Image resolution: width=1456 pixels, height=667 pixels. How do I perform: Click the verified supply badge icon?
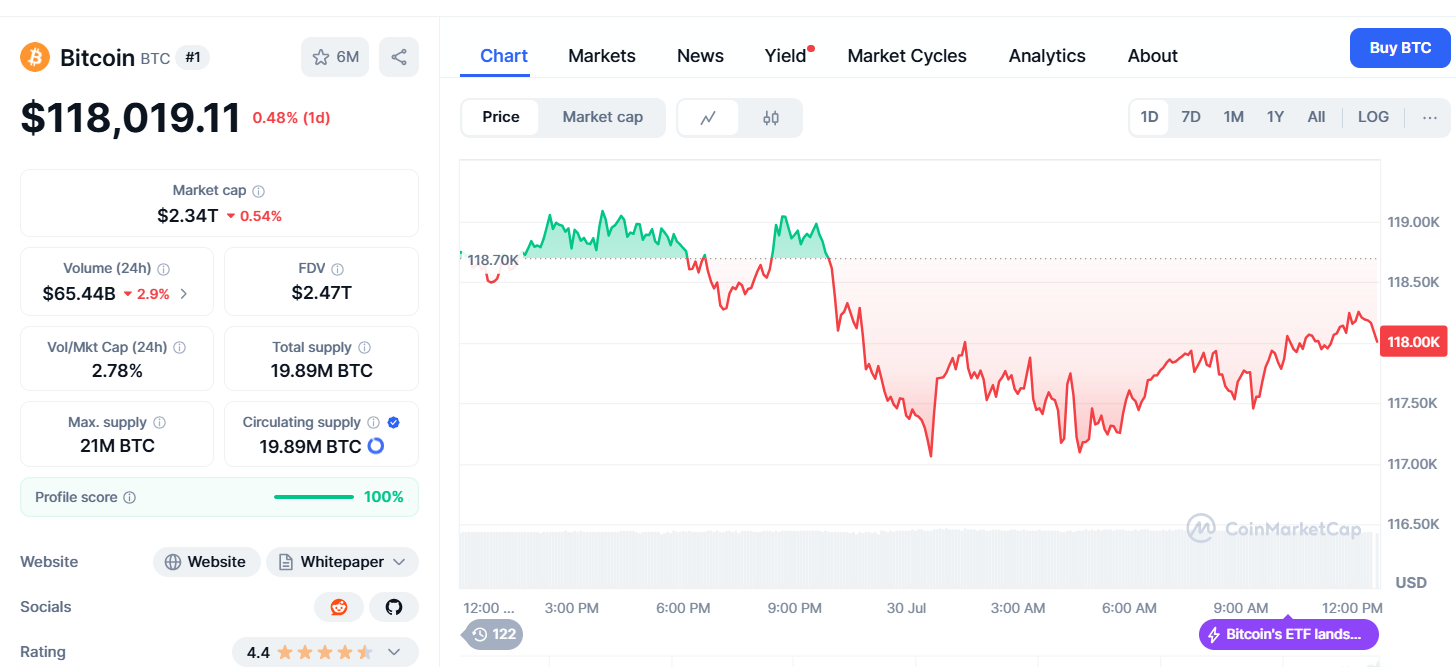[x=394, y=422]
